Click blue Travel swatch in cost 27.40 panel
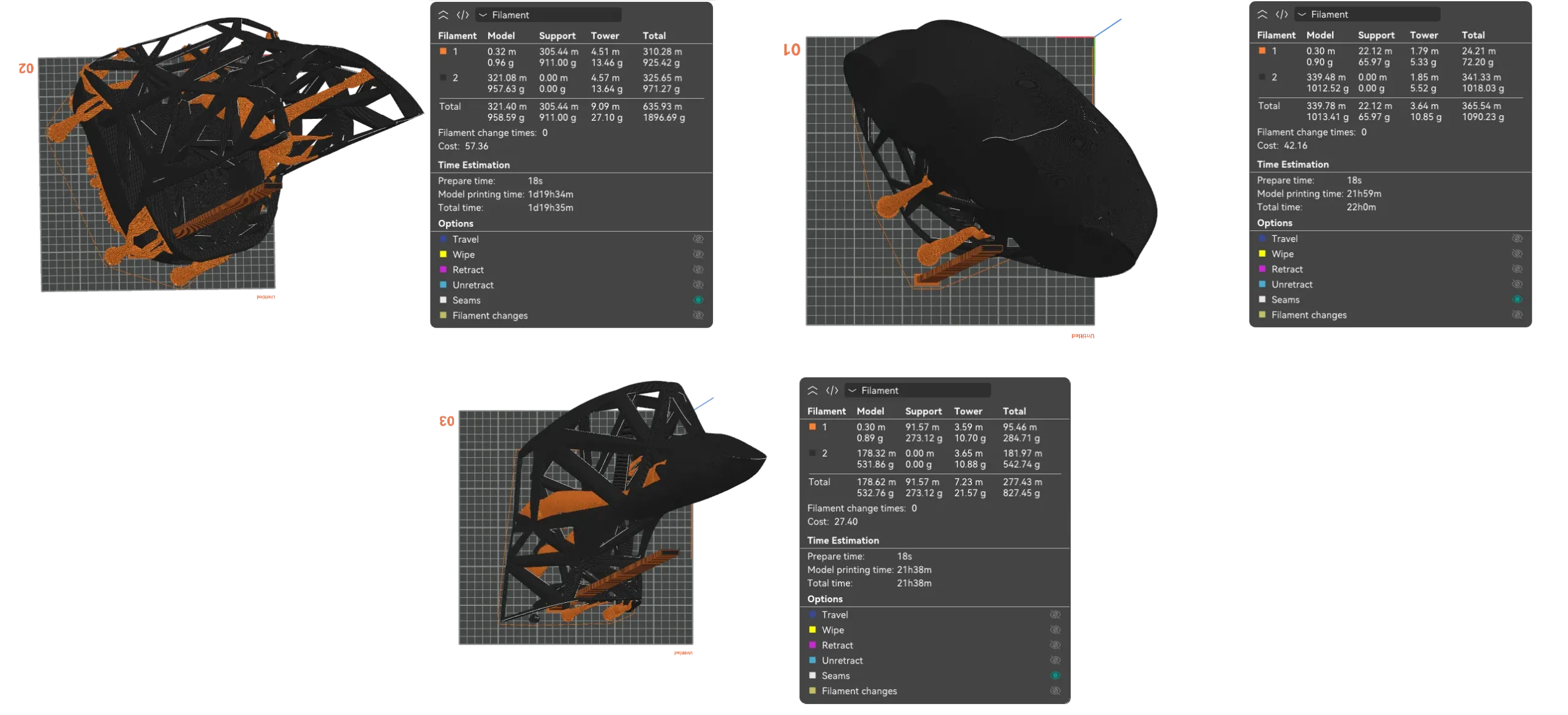Viewport: 1568px width, 715px height. click(x=812, y=615)
